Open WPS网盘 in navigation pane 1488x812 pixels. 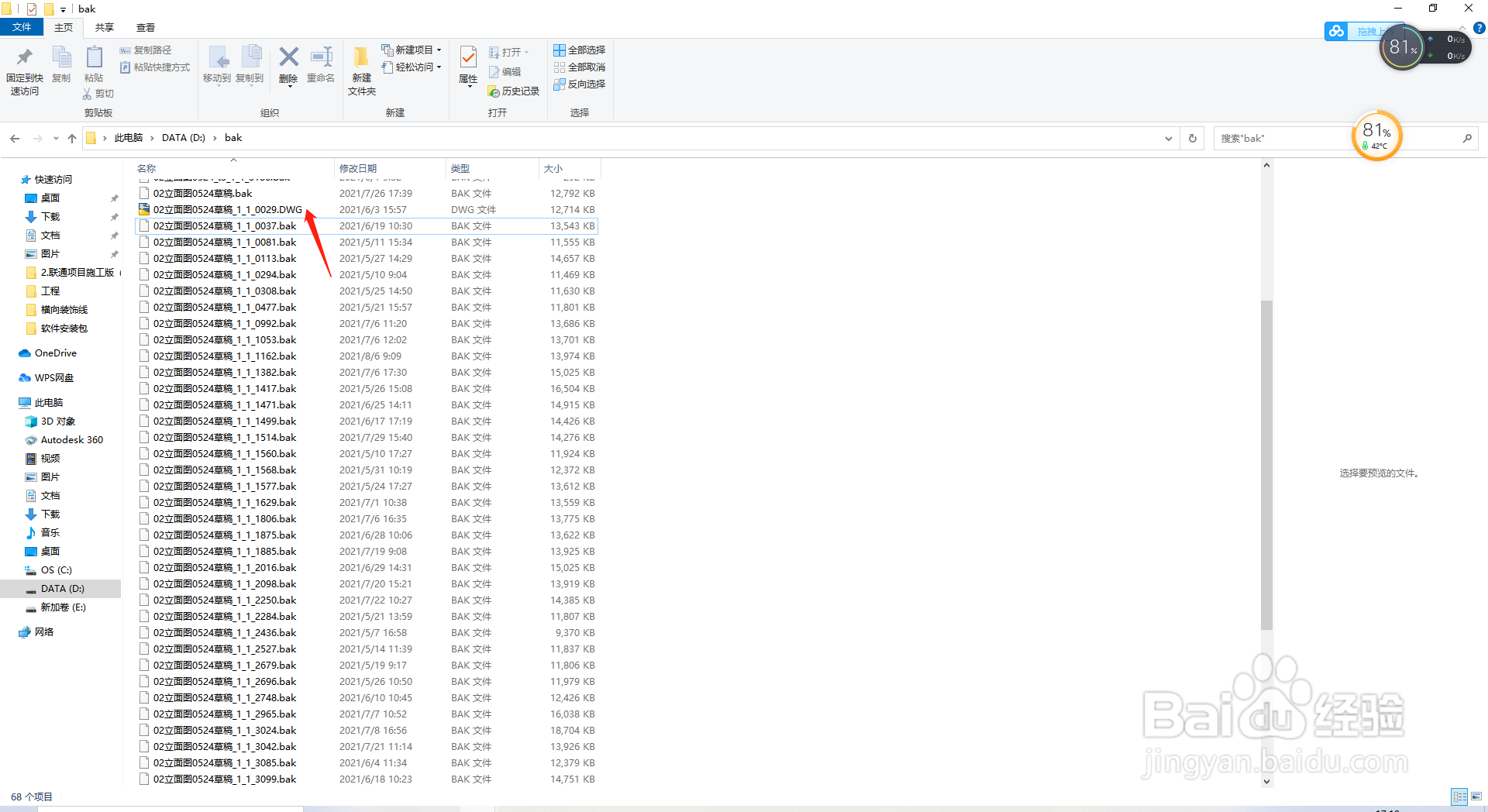[54, 378]
